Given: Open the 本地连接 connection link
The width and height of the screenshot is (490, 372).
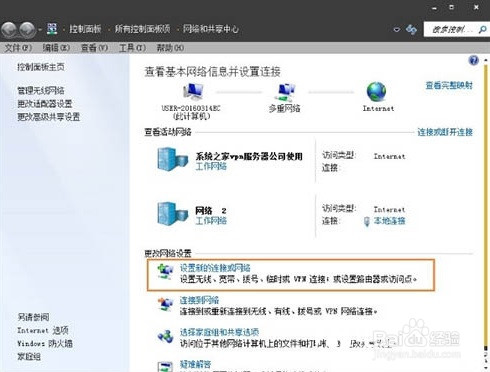Looking at the screenshot, I should click(x=389, y=221).
